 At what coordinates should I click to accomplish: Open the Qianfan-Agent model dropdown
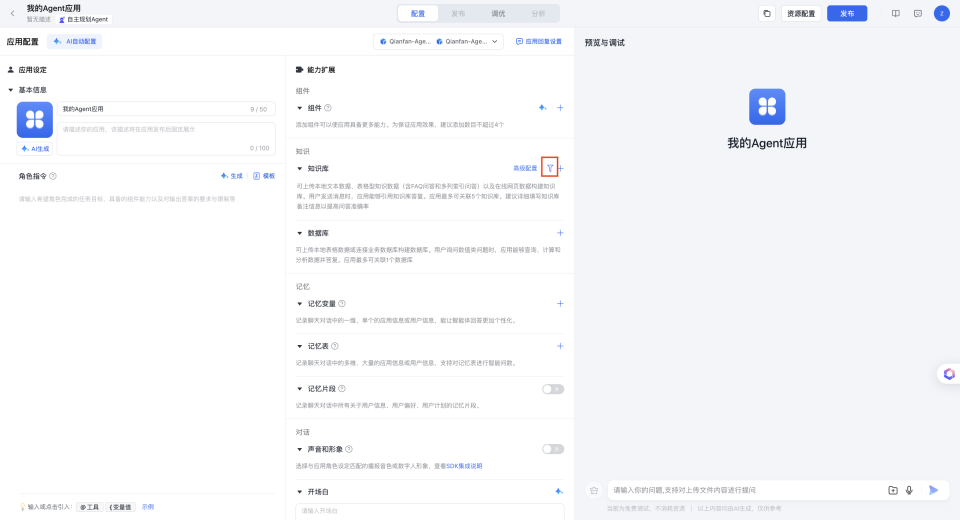pyautogui.click(x=438, y=42)
